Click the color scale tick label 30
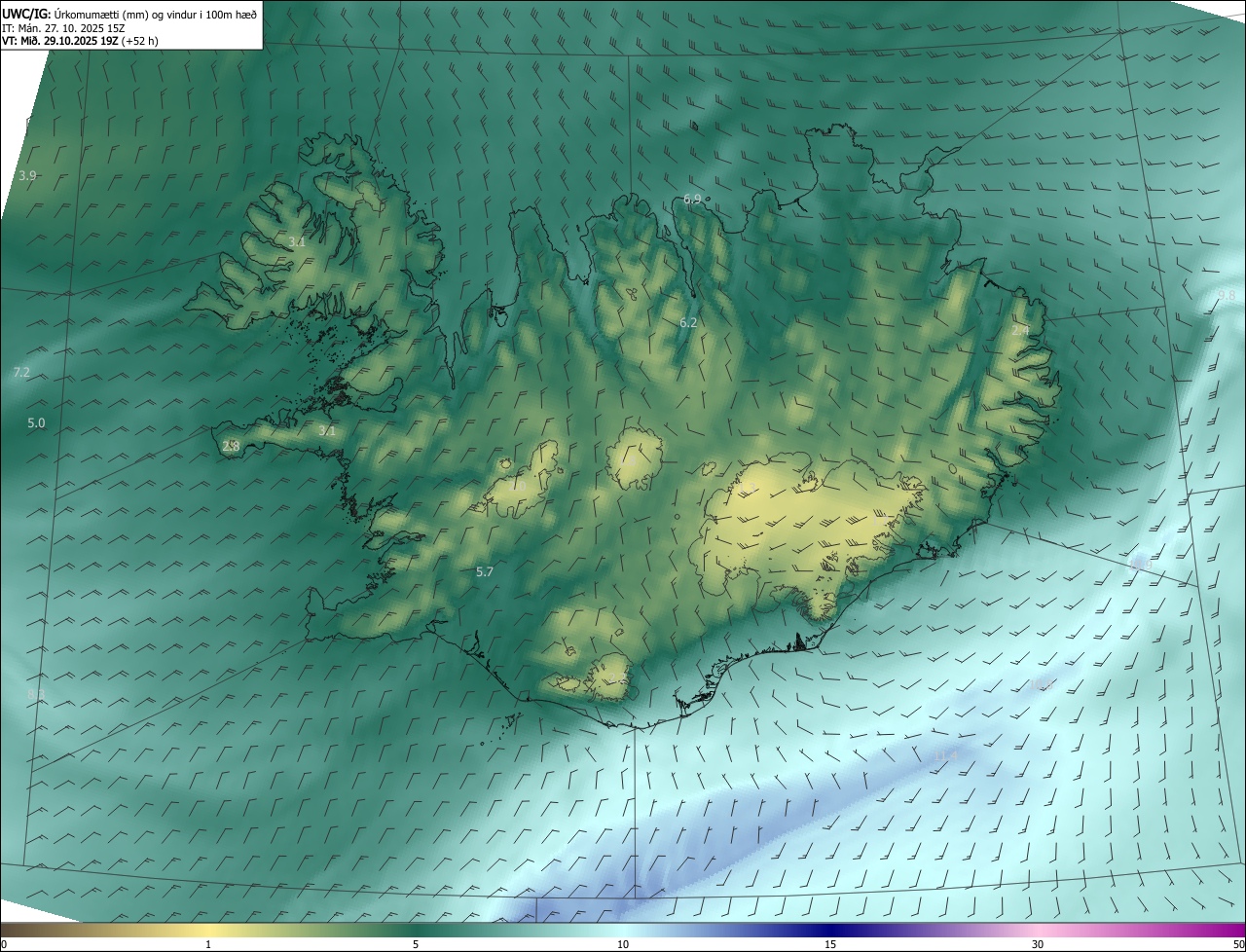 1038,945
